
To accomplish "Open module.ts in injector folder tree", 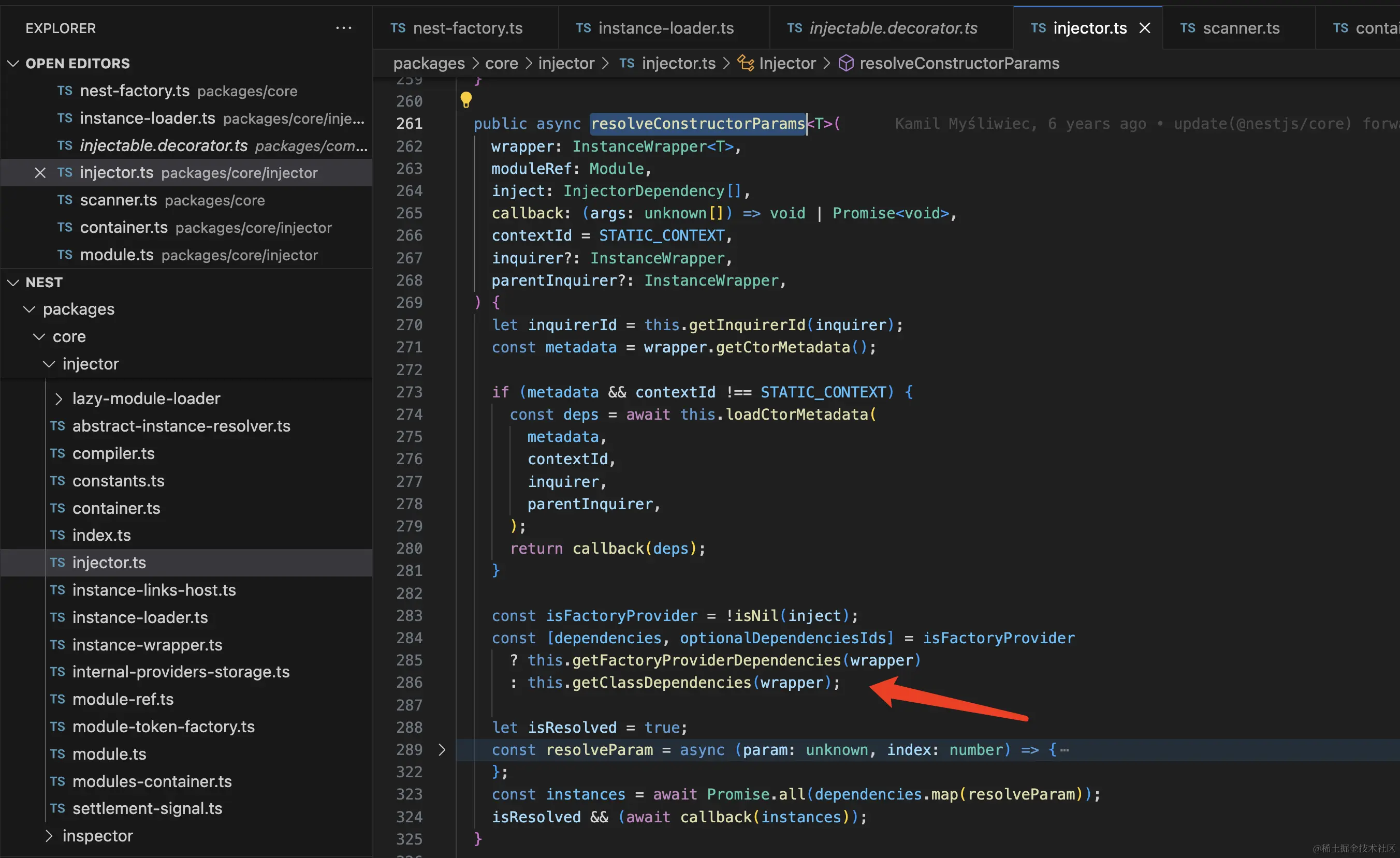I will coord(186,753).
